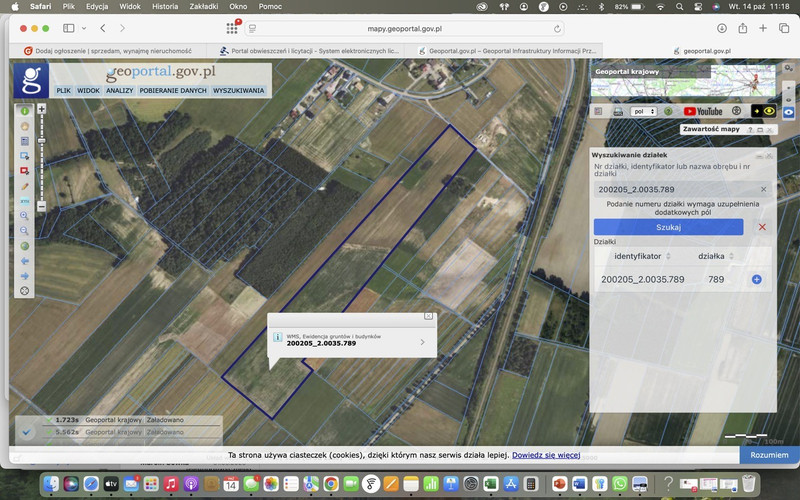
Task: Expand the WMS popup result chevron
Action: 422,342
